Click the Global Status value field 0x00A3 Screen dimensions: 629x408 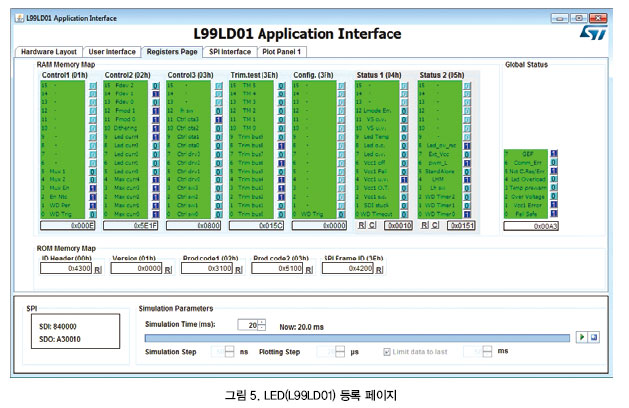tap(531, 226)
